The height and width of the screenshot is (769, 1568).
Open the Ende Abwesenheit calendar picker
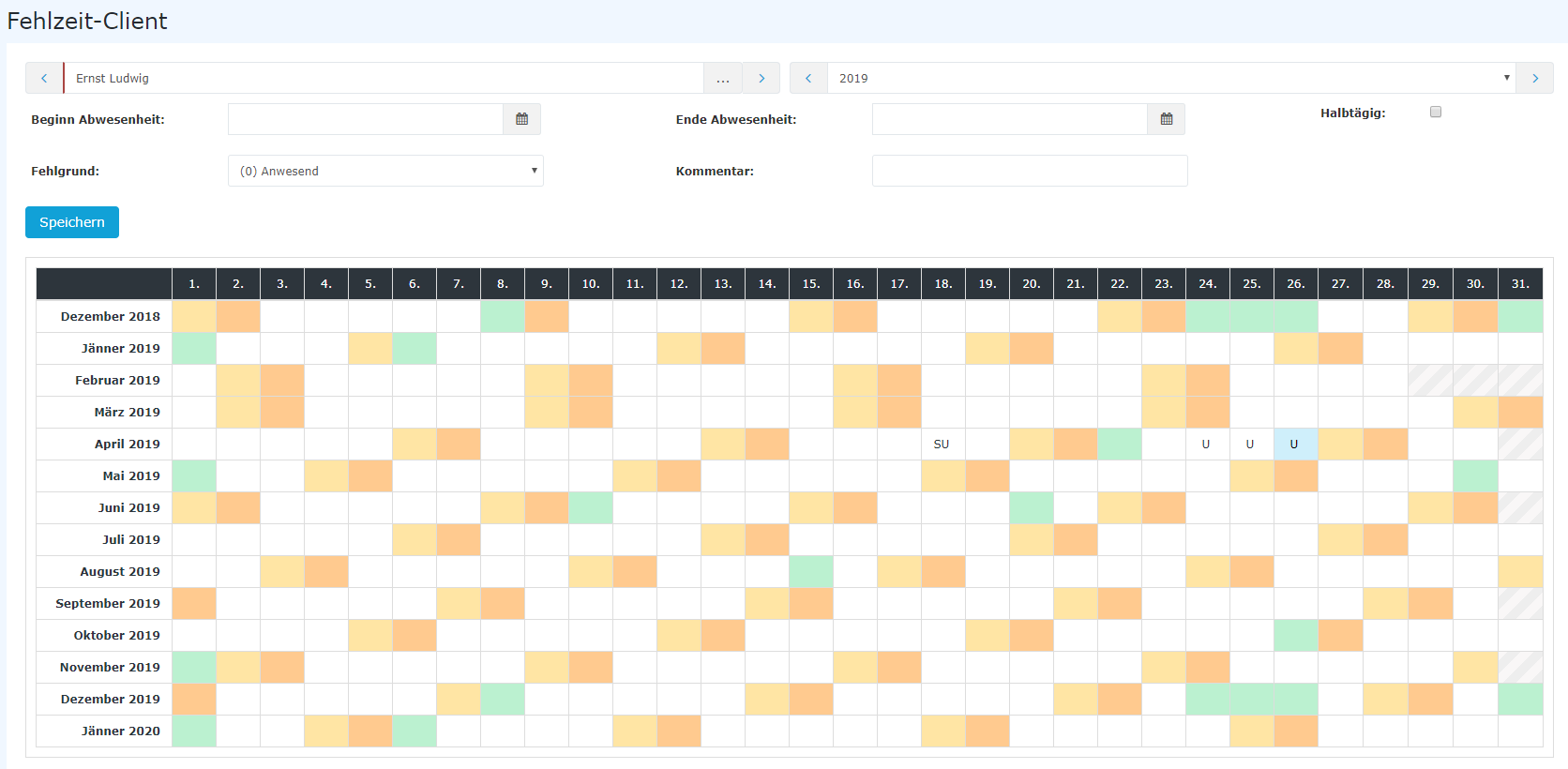[x=1167, y=119]
